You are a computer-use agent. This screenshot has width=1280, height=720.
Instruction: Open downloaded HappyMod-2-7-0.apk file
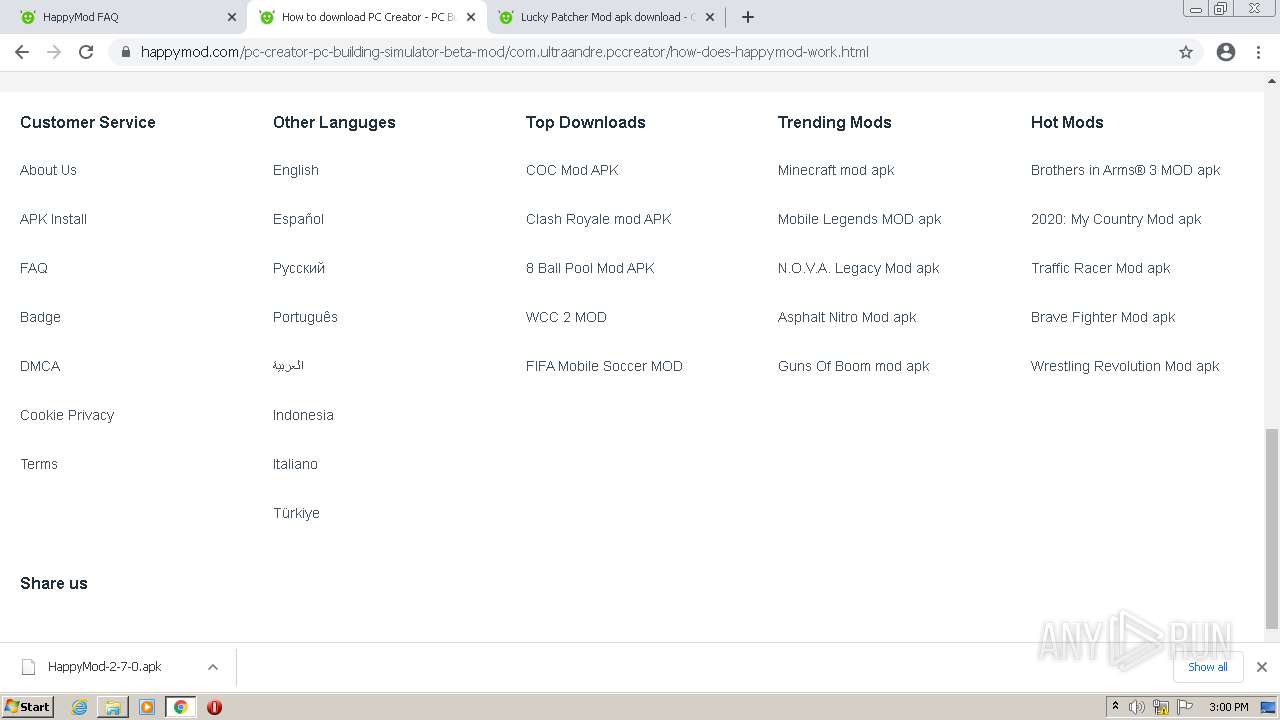104,667
